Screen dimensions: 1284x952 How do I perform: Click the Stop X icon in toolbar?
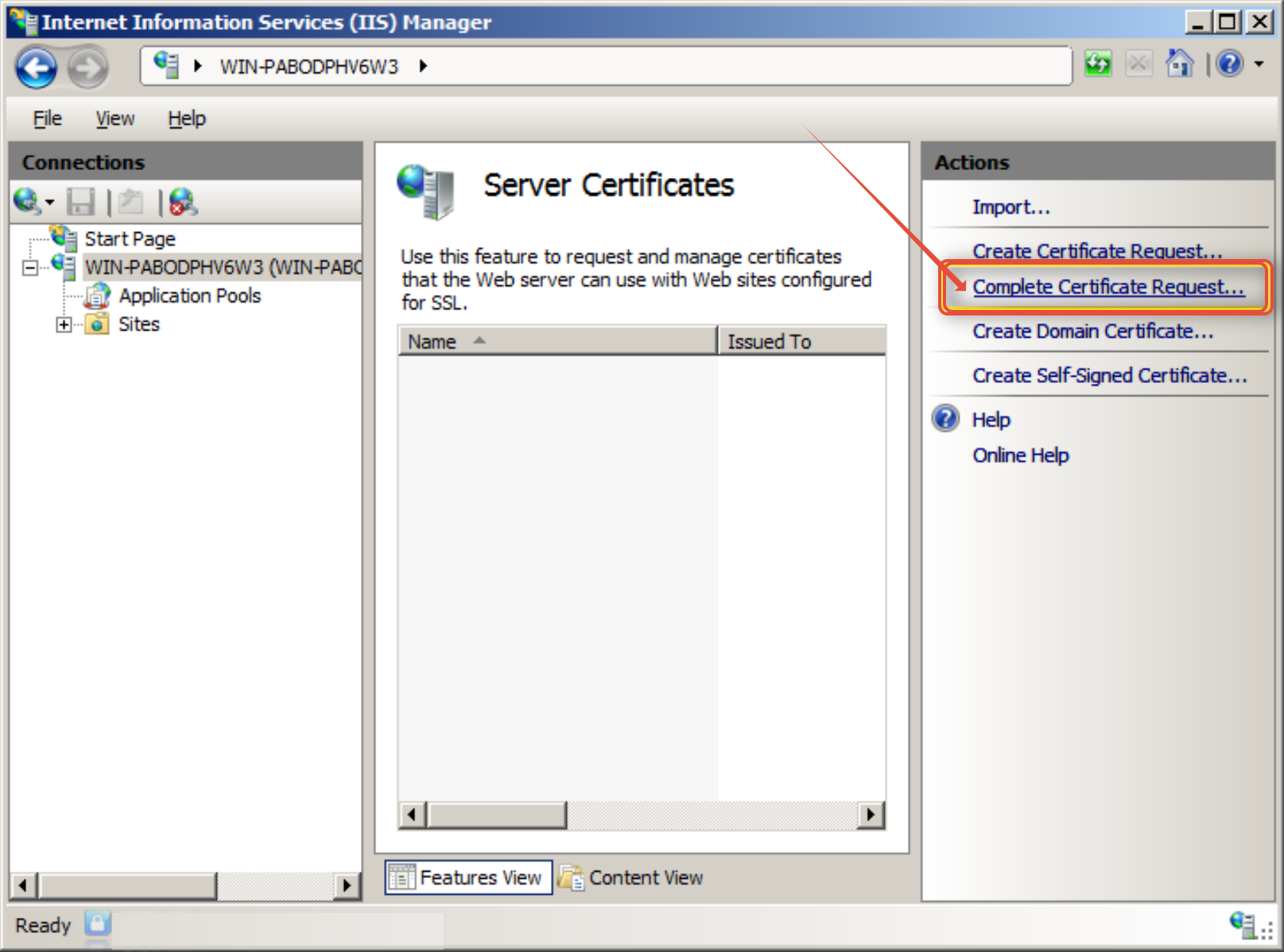pyautogui.click(x=1139, y=64)
